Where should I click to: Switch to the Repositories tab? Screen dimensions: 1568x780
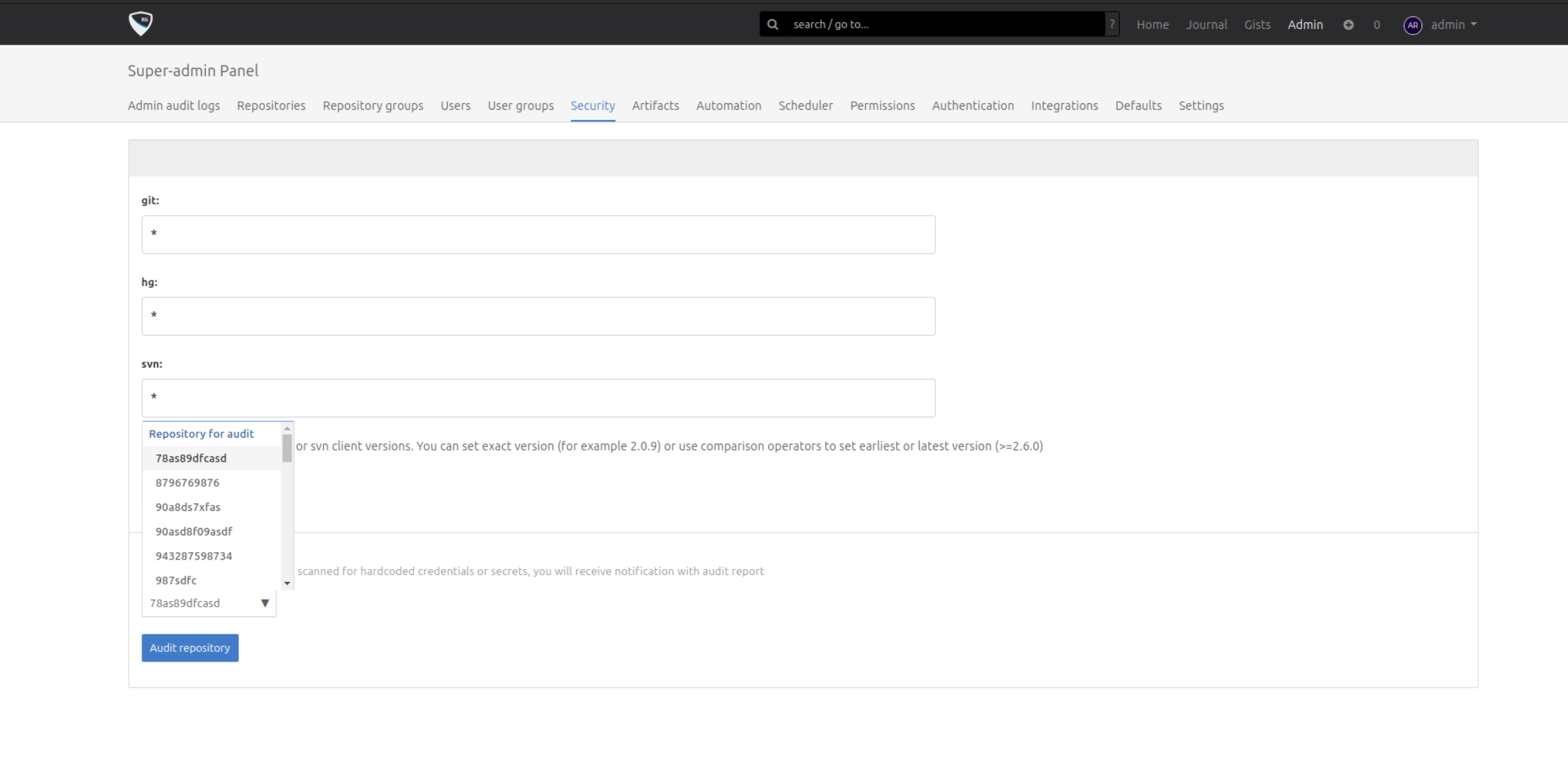pyautogui.click(x=271, y=106)
